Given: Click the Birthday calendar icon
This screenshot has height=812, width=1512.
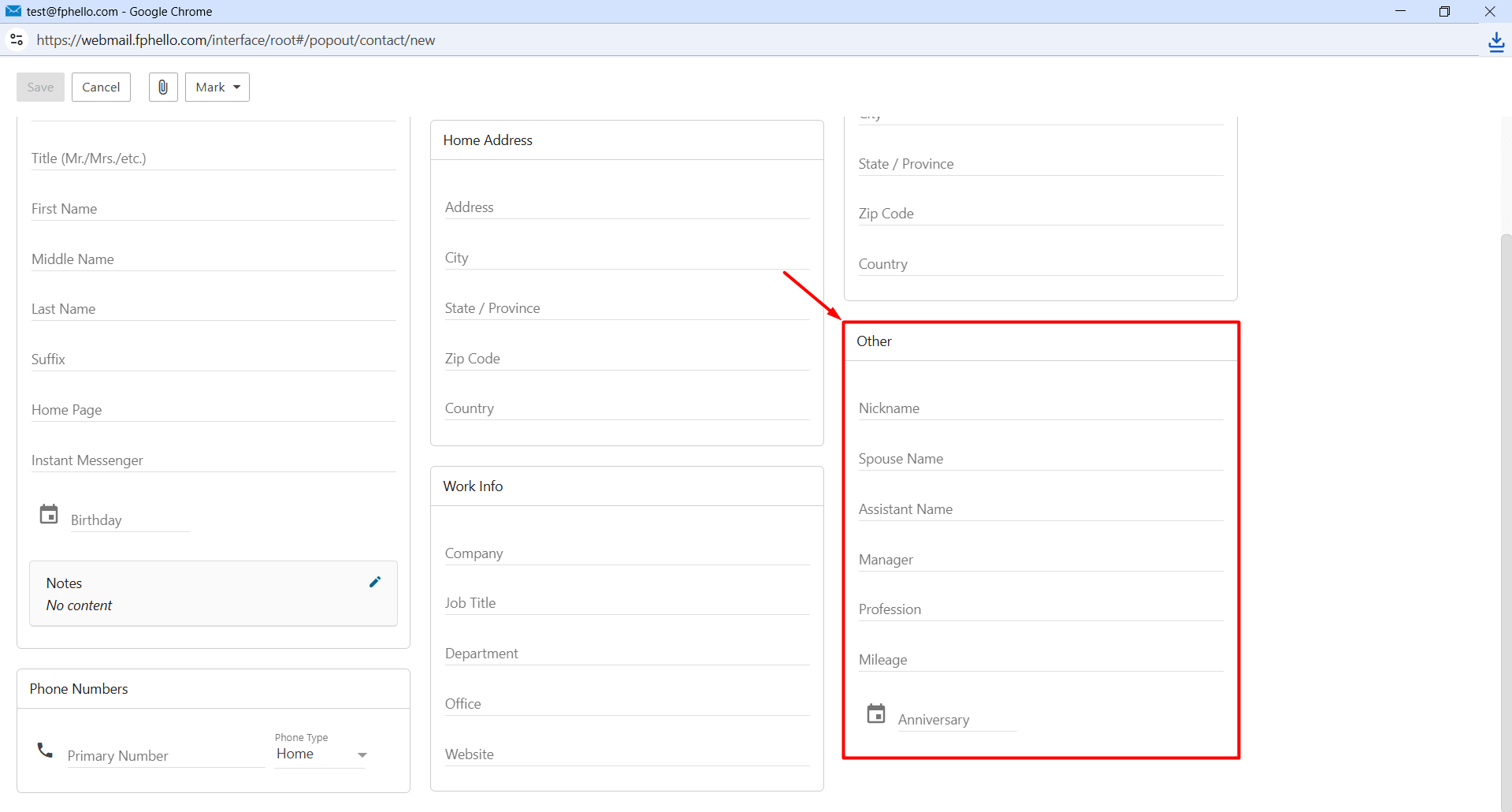Looking at the screenshot, I should point(49,514).
